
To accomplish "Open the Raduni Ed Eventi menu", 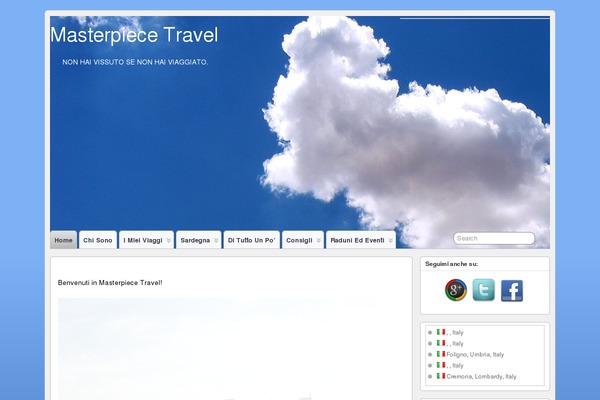I will pyautogui.click(x=361, y=240).
